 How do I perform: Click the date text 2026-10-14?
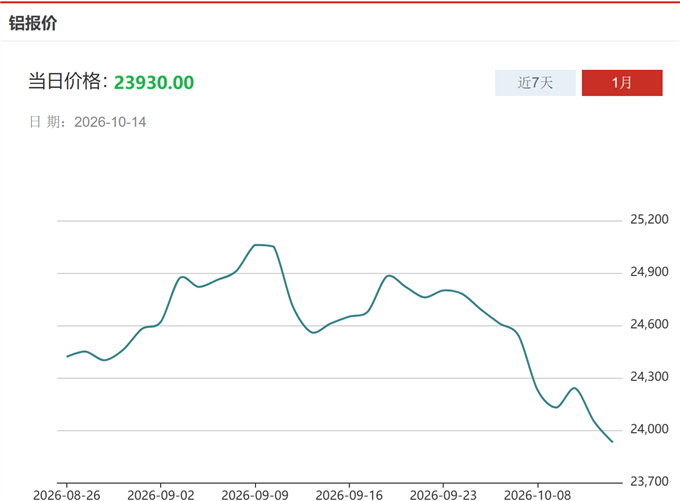point(110,122)
